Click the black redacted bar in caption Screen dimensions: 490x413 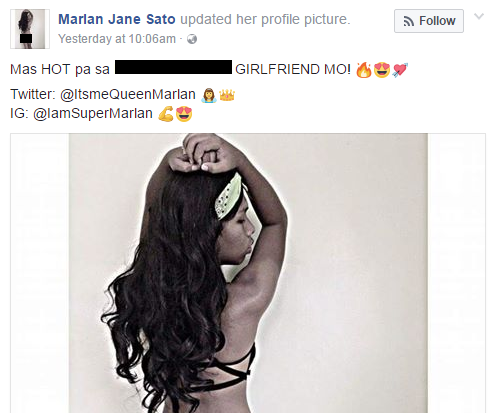(x=173, y=67)
